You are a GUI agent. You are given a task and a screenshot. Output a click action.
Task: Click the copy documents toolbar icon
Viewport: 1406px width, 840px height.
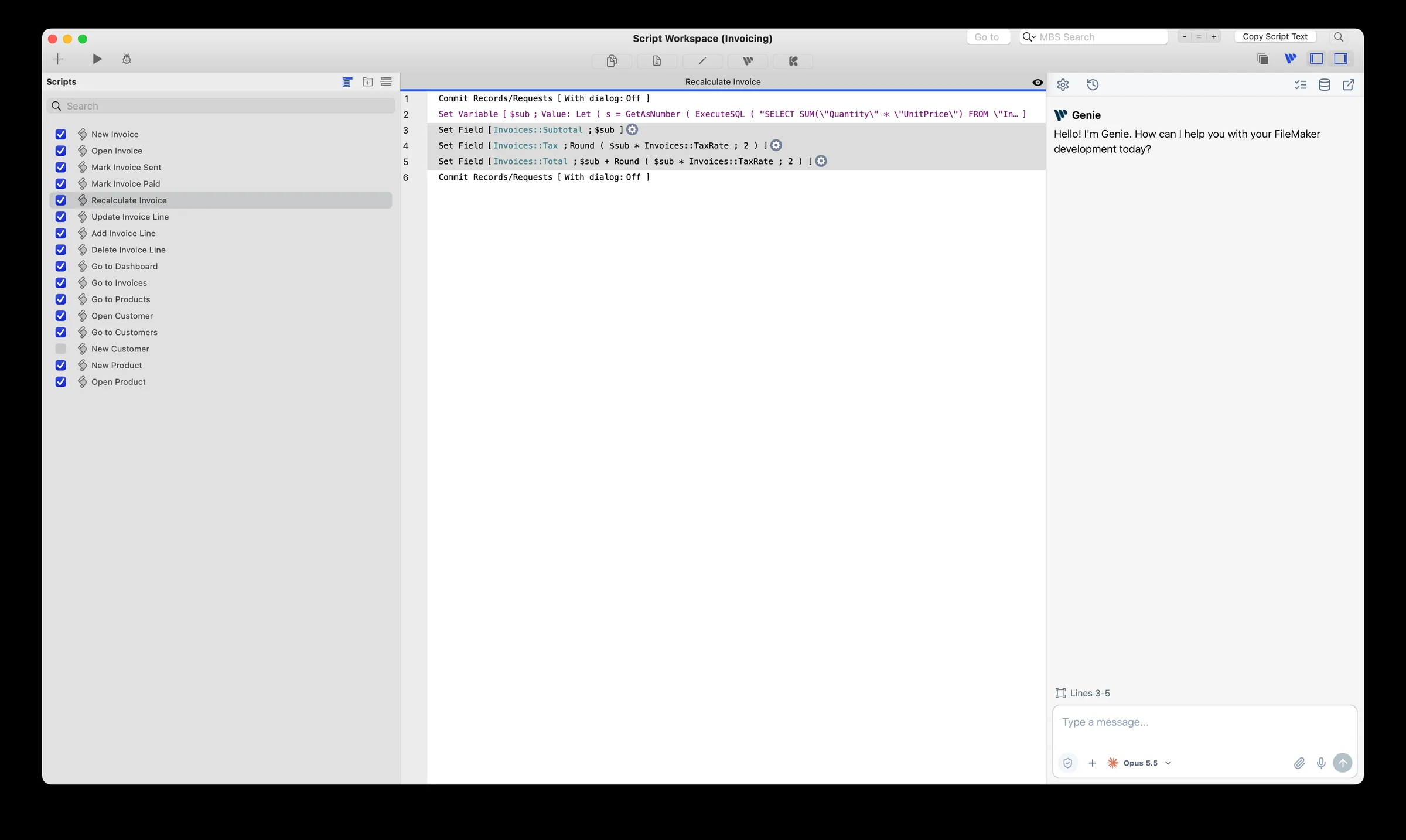pos(612,61)
